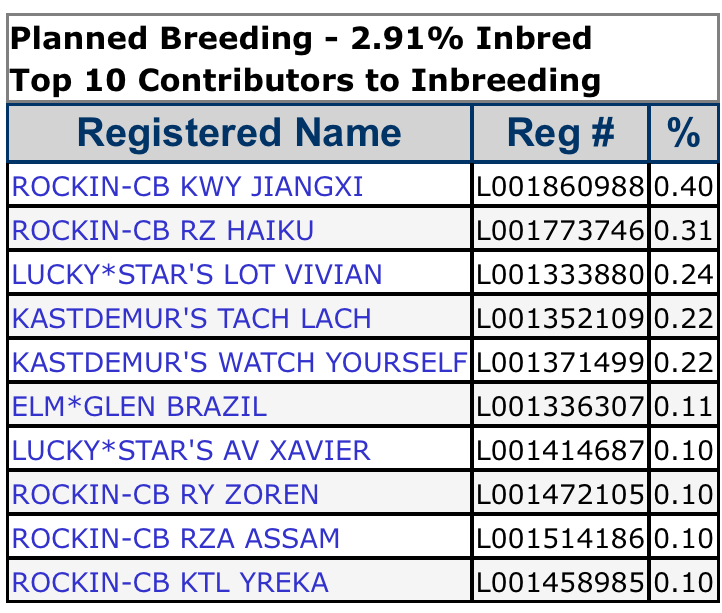Viewport: 722px width, 613px height.
Task: Click ROCKIN-CB RZA ASSAM link
Action: point(176,539)
